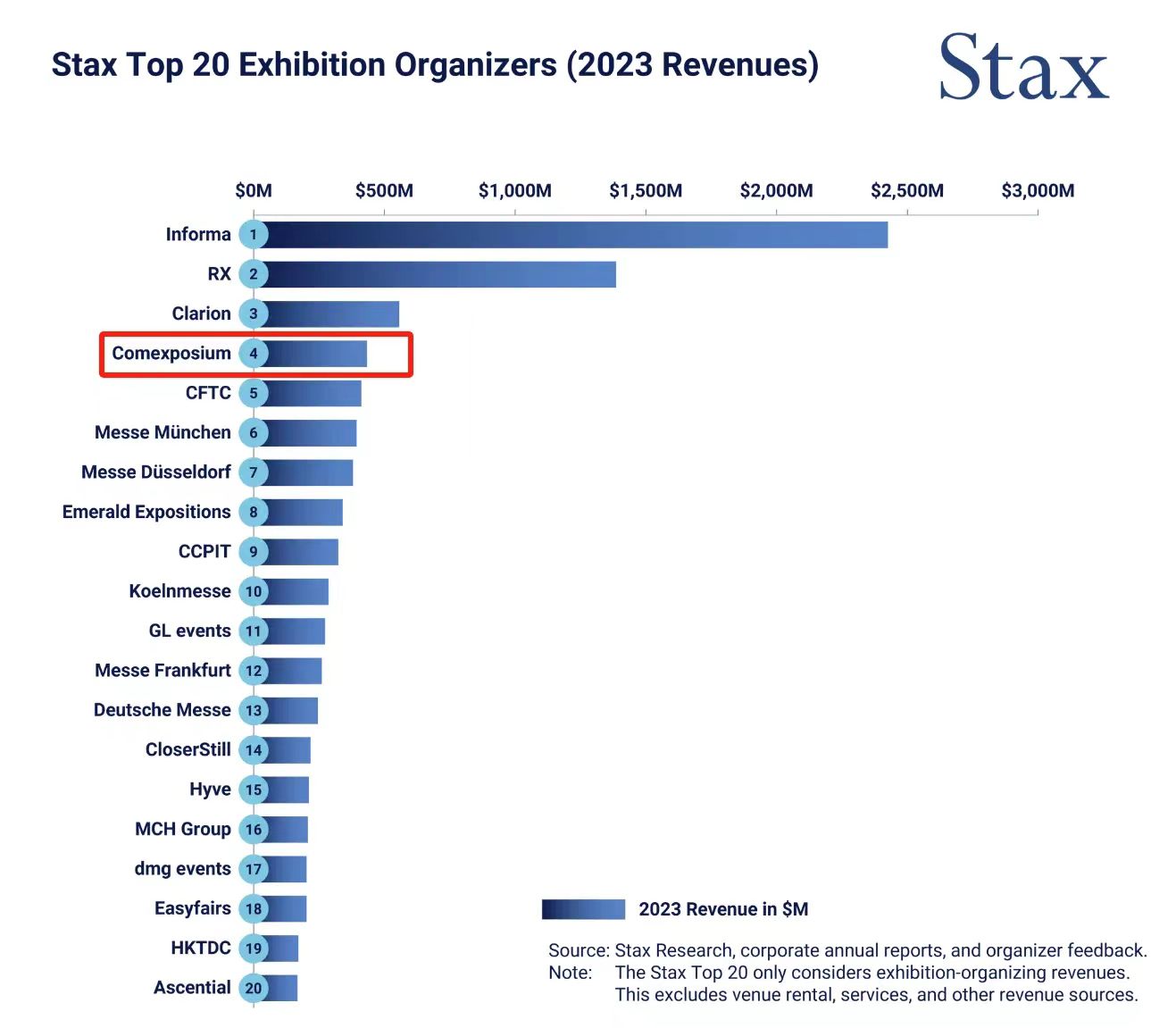1176x1028 pixels.
Task: Click the rank 4 badge for Comexposium
Action: click(254, 354)
